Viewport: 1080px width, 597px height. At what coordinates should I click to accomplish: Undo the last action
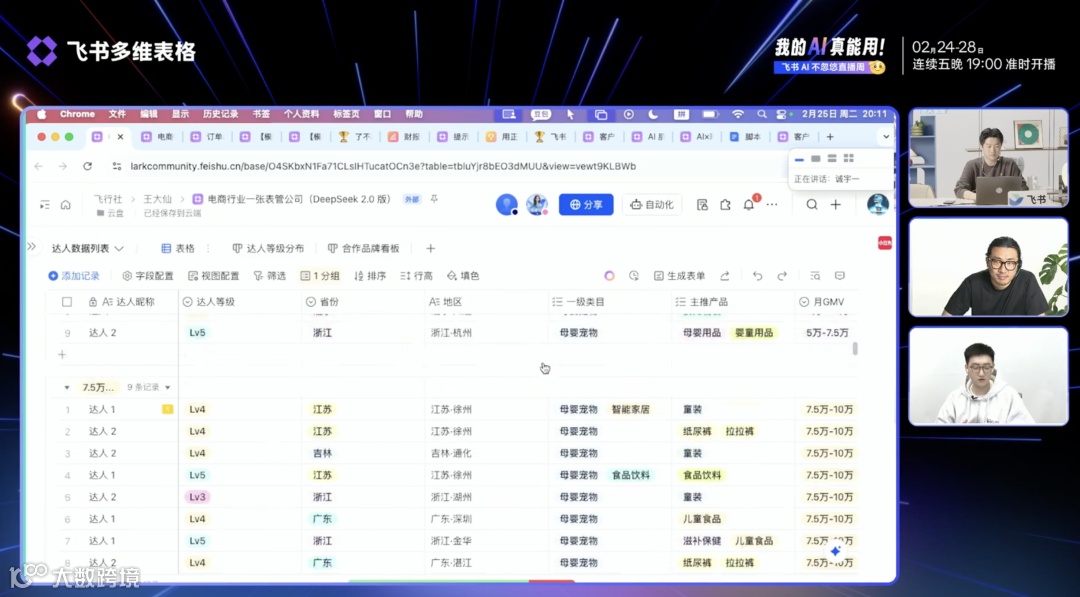coord(758,275)
